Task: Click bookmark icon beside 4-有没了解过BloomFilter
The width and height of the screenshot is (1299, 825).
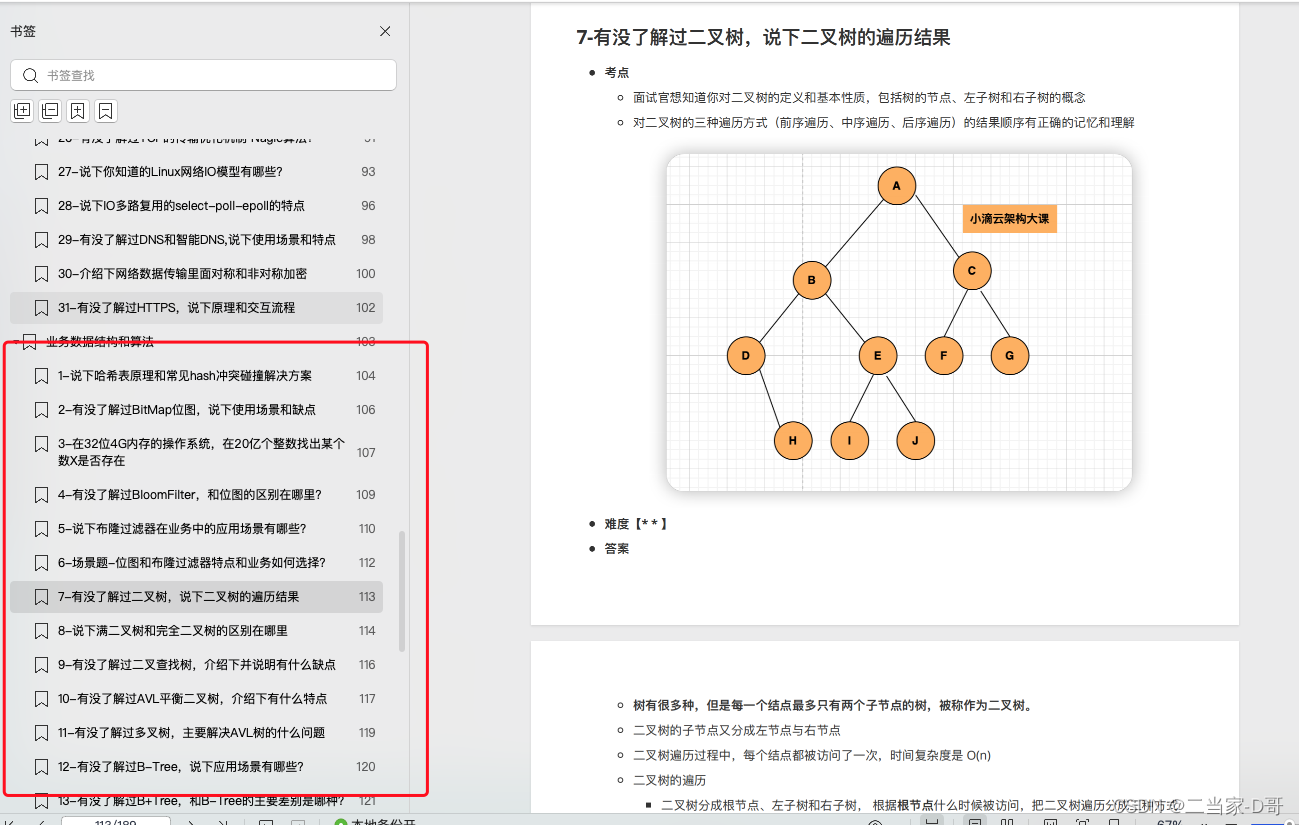Action: 41,495
